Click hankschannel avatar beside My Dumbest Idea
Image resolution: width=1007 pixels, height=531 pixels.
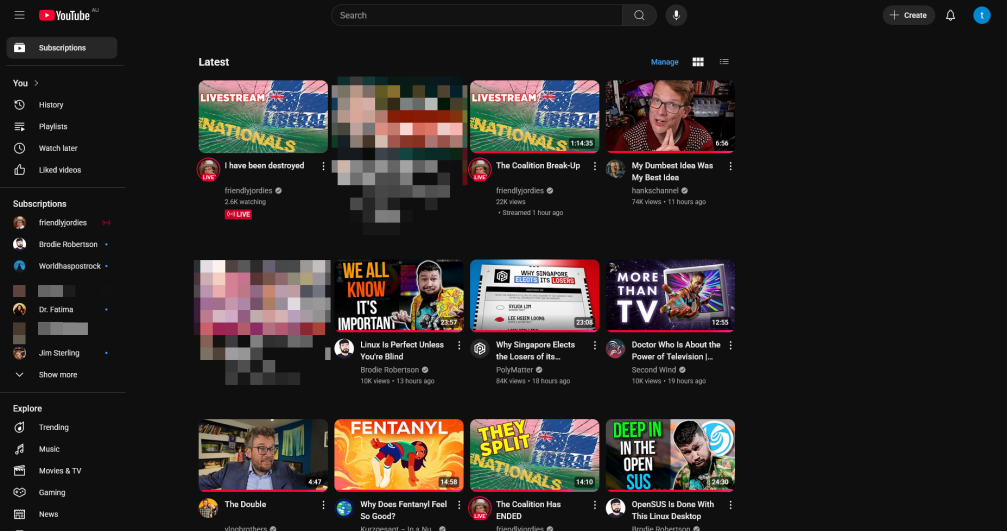615,169
